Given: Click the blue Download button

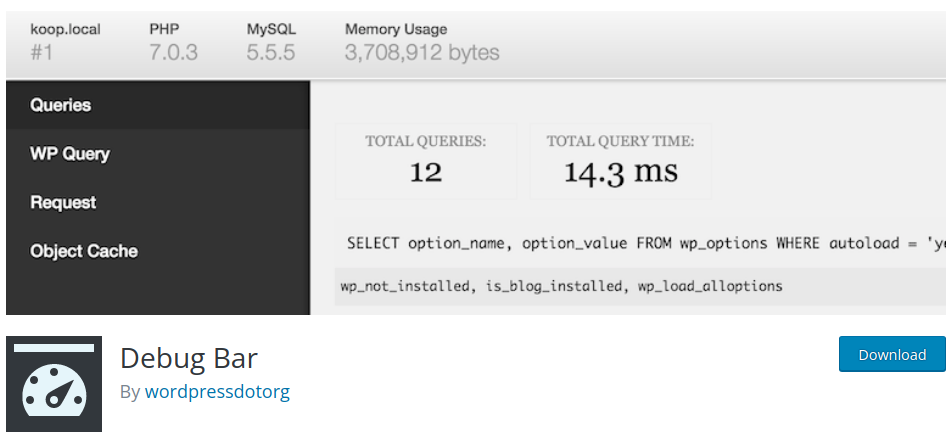Looking at the screenshot, I should point(892,354).
